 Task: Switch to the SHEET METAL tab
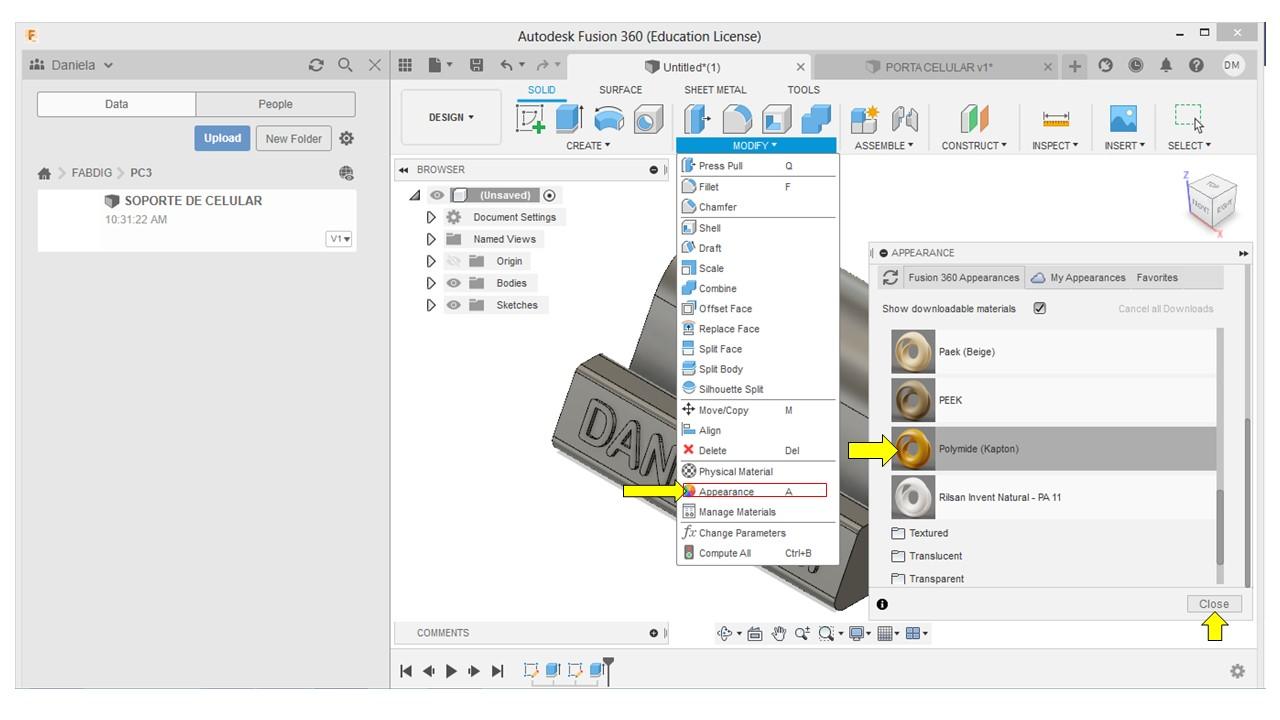click(x=715, y=90)
